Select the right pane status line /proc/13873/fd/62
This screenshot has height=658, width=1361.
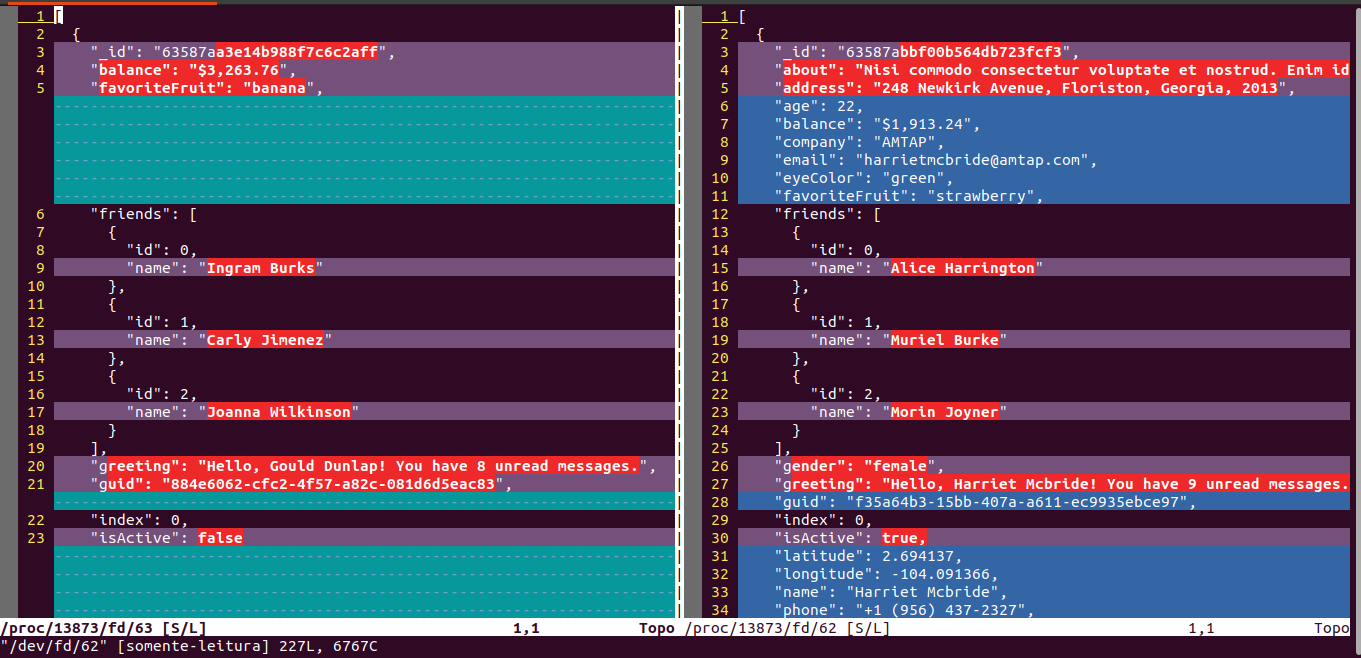(x=787, y=629)
